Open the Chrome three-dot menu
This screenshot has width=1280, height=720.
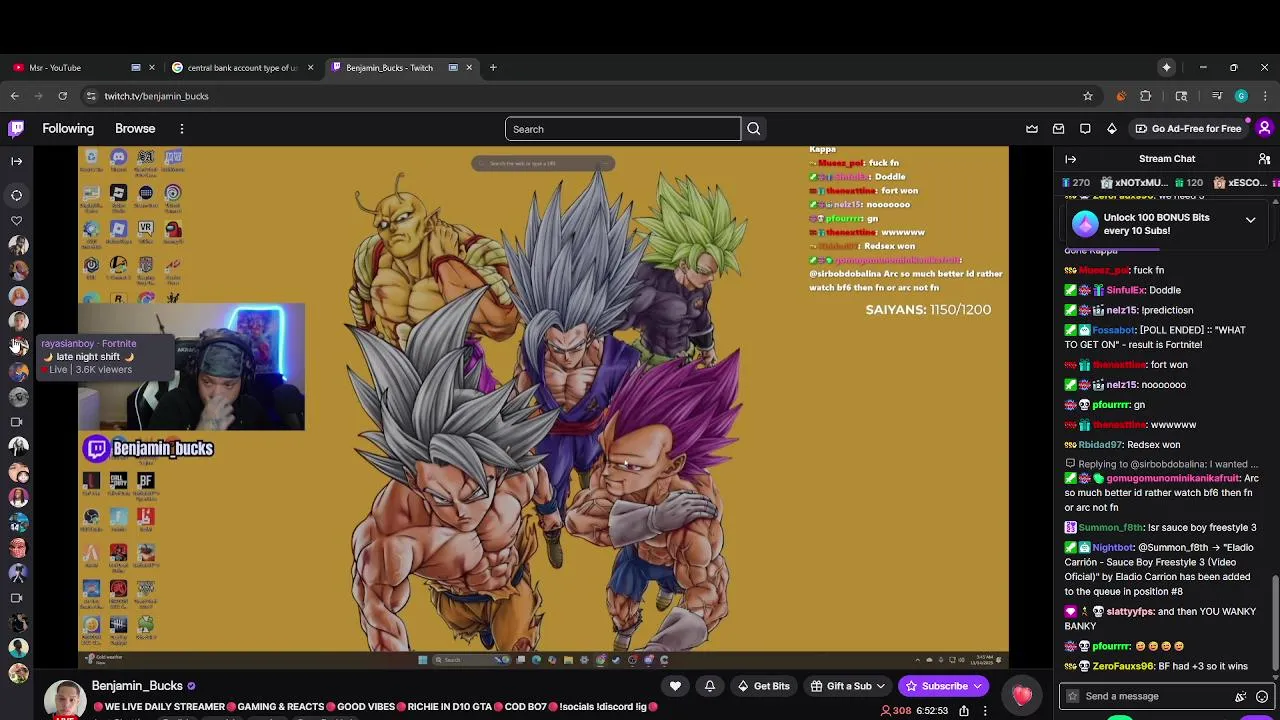tap(1265, 96)
